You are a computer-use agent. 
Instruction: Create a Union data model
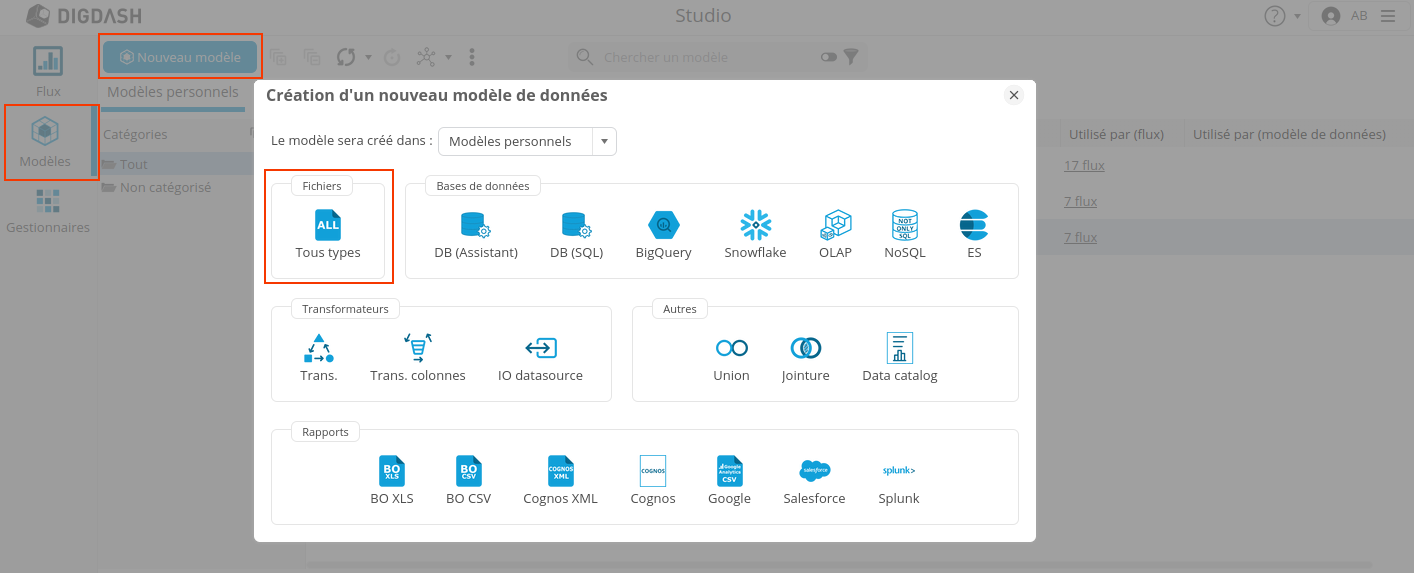click(731, 358)
